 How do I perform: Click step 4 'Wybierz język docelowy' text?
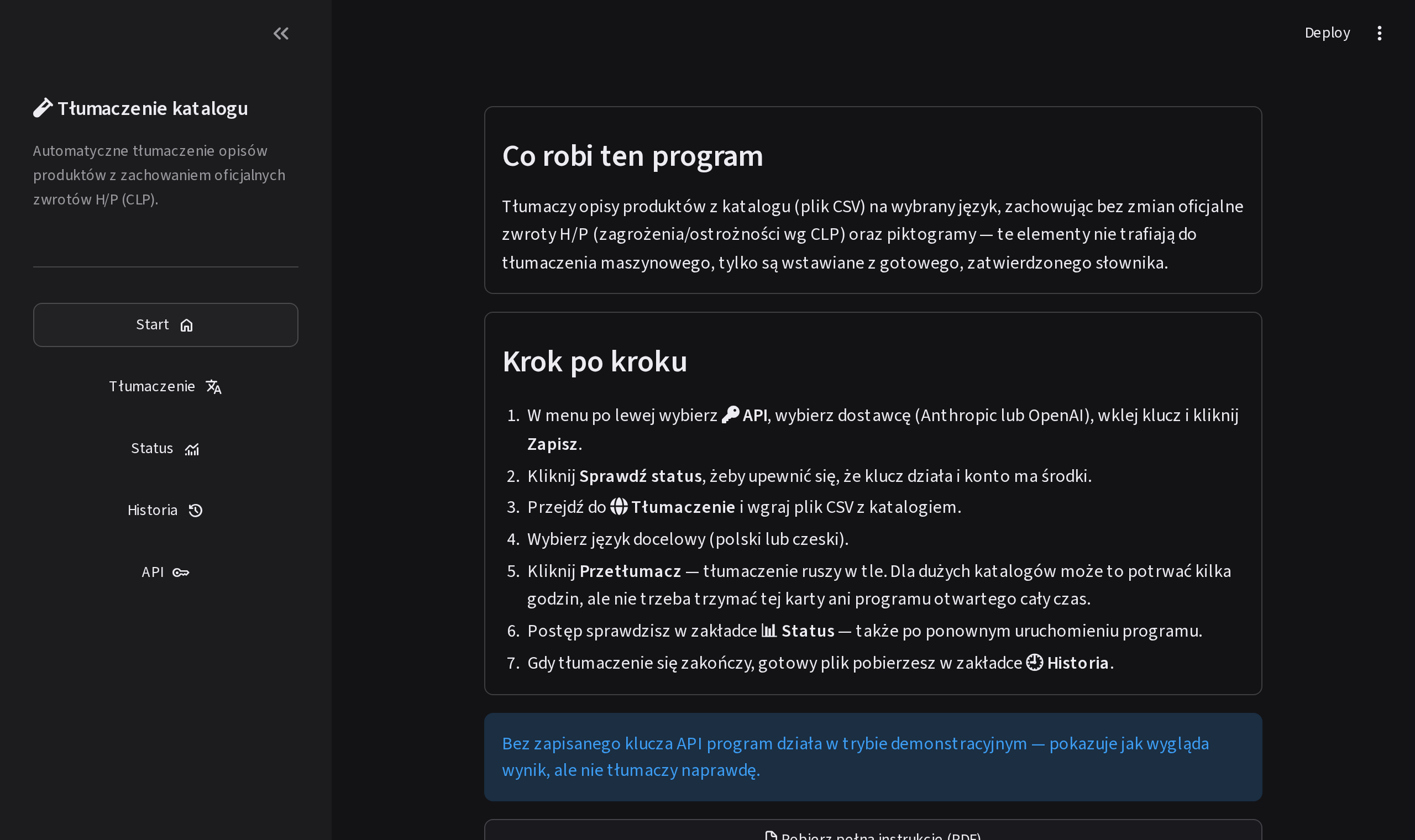coord(688,539)
